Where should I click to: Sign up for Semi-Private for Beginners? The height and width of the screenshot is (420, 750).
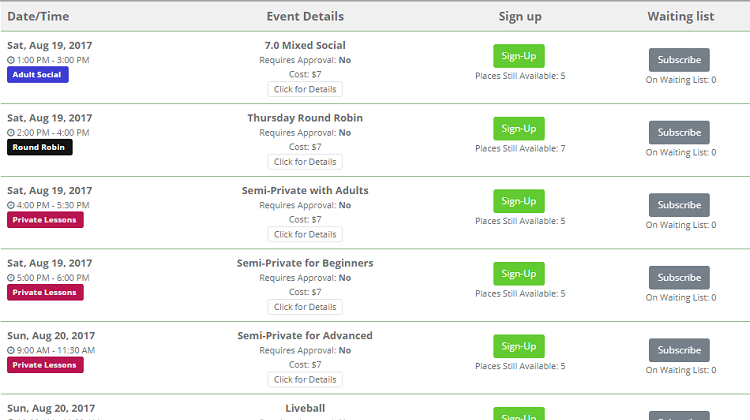pos(518,274)
